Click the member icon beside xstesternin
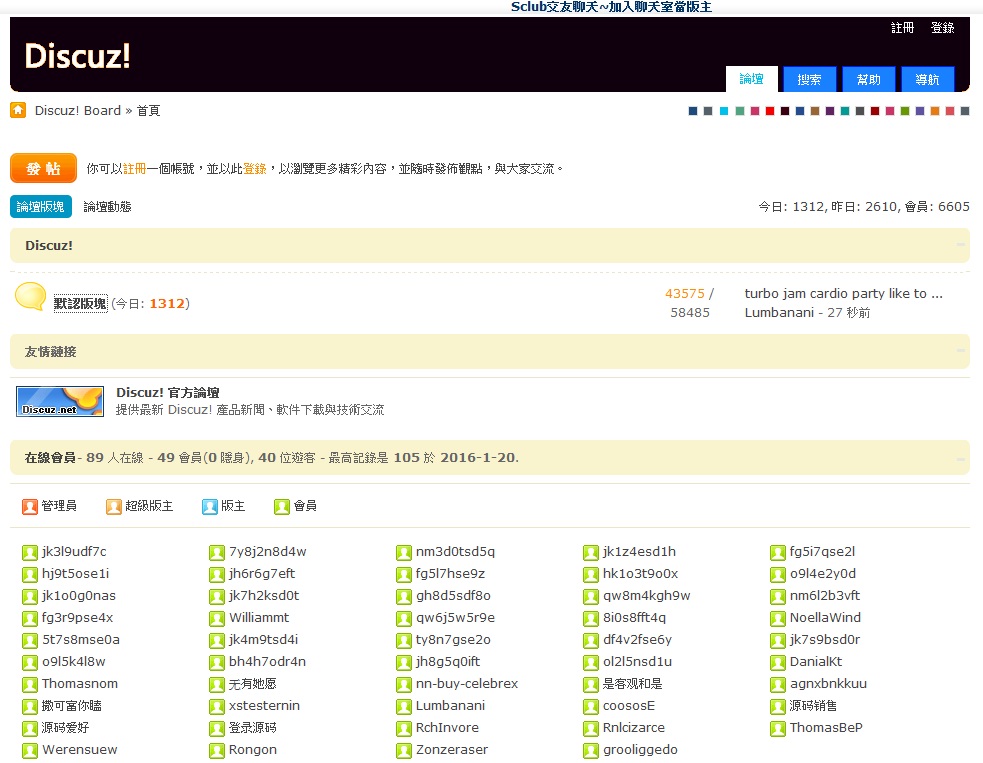The width and height of the screenshot is (983, 763). [x=217, y=707]
